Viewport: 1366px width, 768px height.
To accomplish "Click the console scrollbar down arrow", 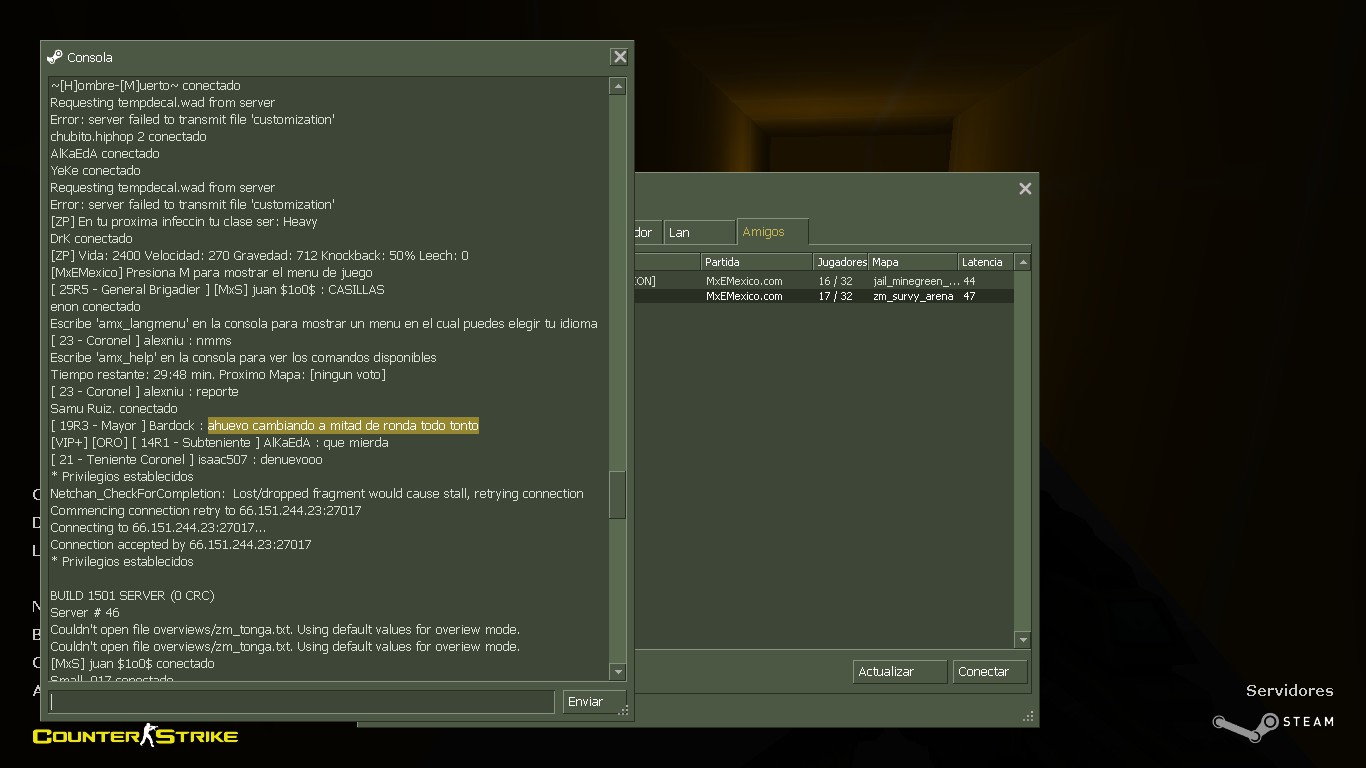I will (x=618, y=672).
